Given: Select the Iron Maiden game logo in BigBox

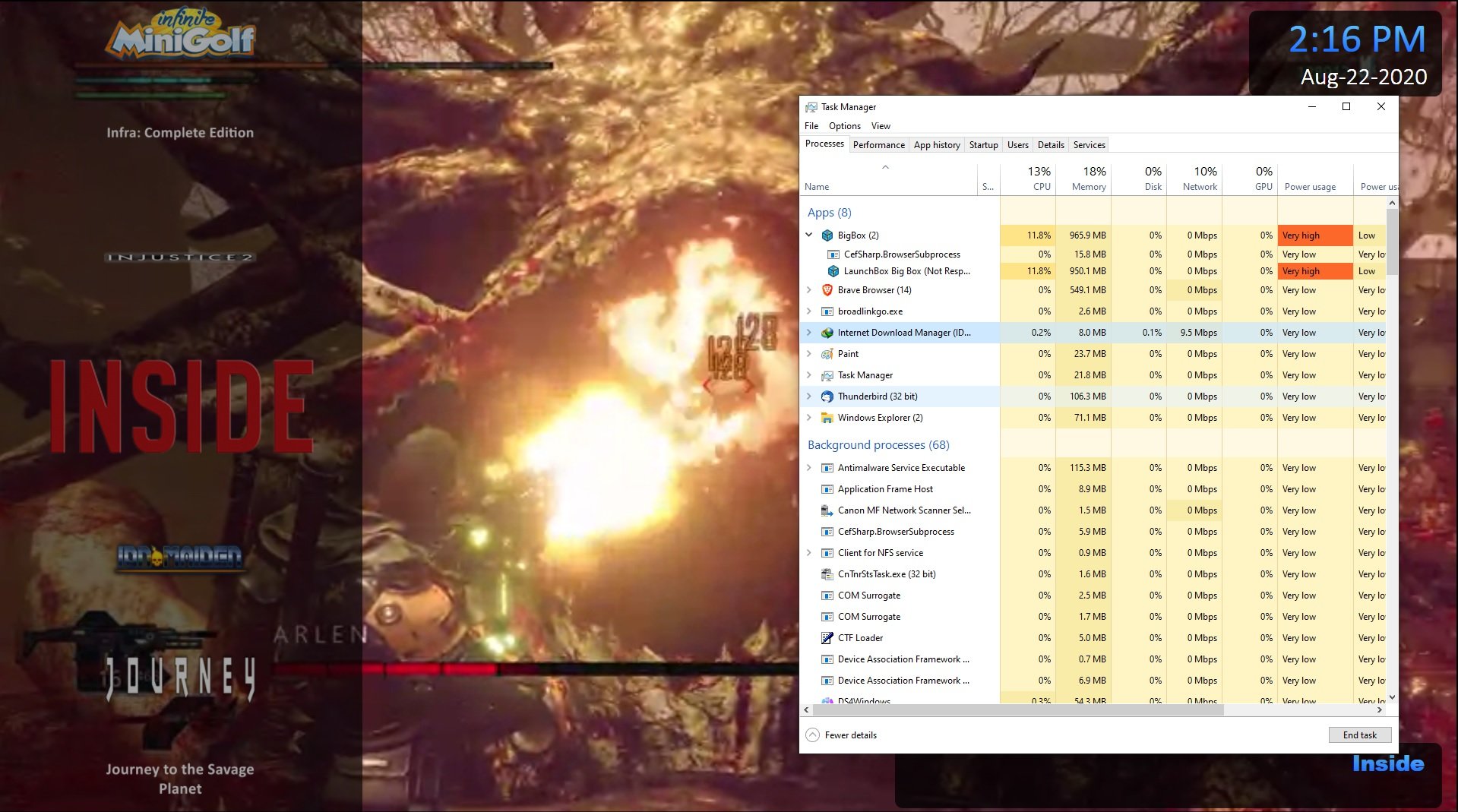Looking at the screenshot, I should click(180, 558).
